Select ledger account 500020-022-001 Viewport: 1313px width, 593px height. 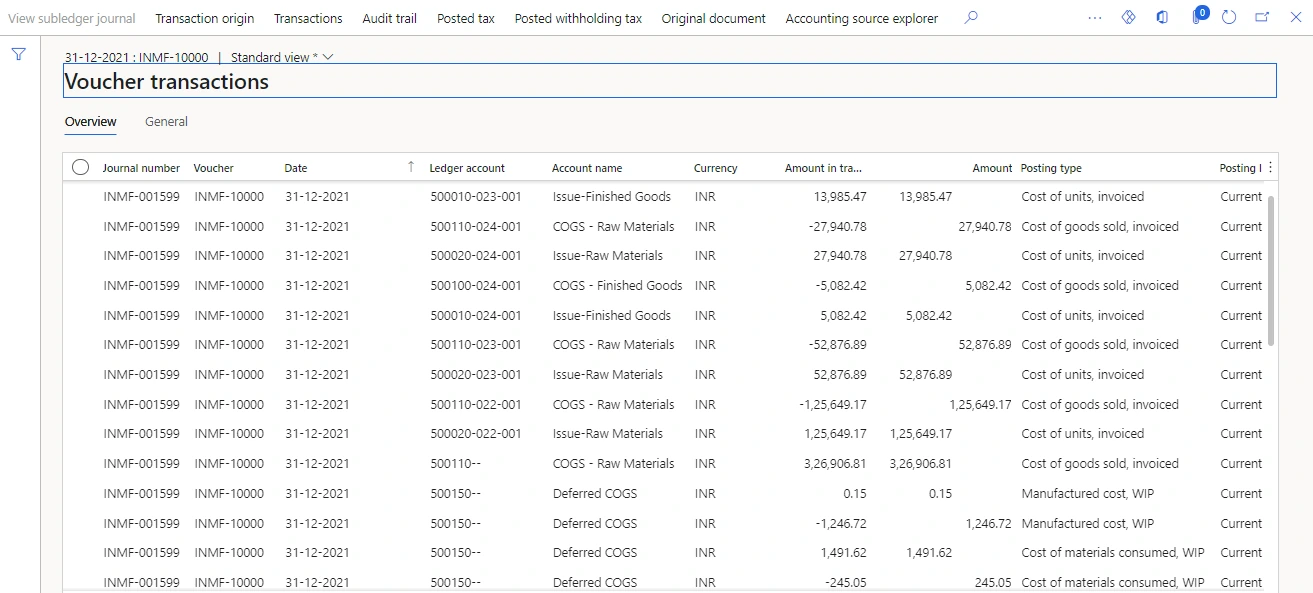(x=476, y=434)
